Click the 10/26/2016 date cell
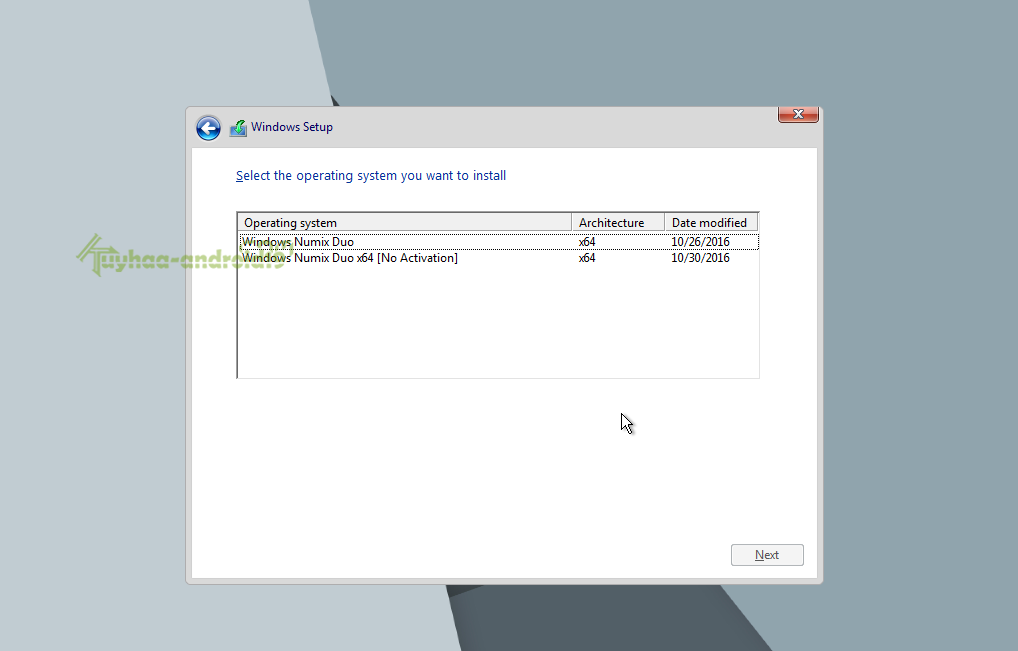Image resolution: width=1018 pixels, height=651 pixels. pos(700,241)
